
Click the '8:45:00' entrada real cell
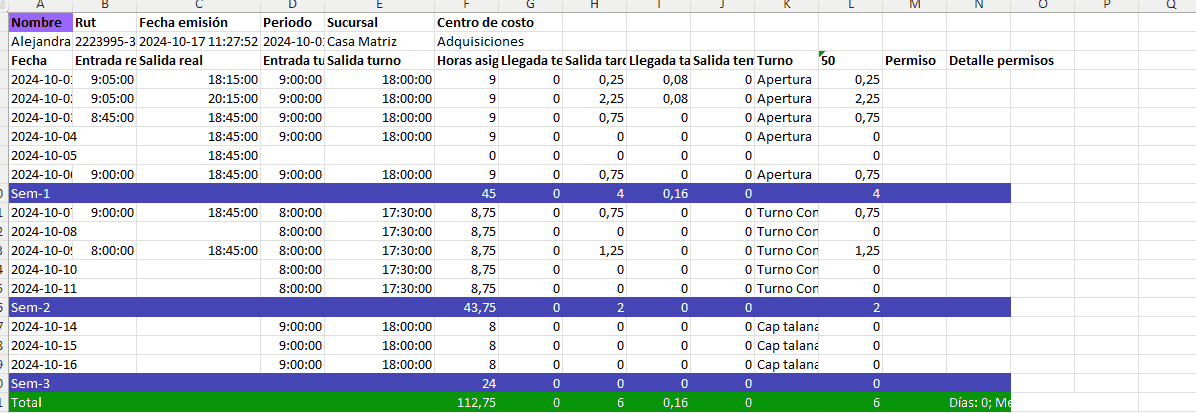tap(105, 118)
